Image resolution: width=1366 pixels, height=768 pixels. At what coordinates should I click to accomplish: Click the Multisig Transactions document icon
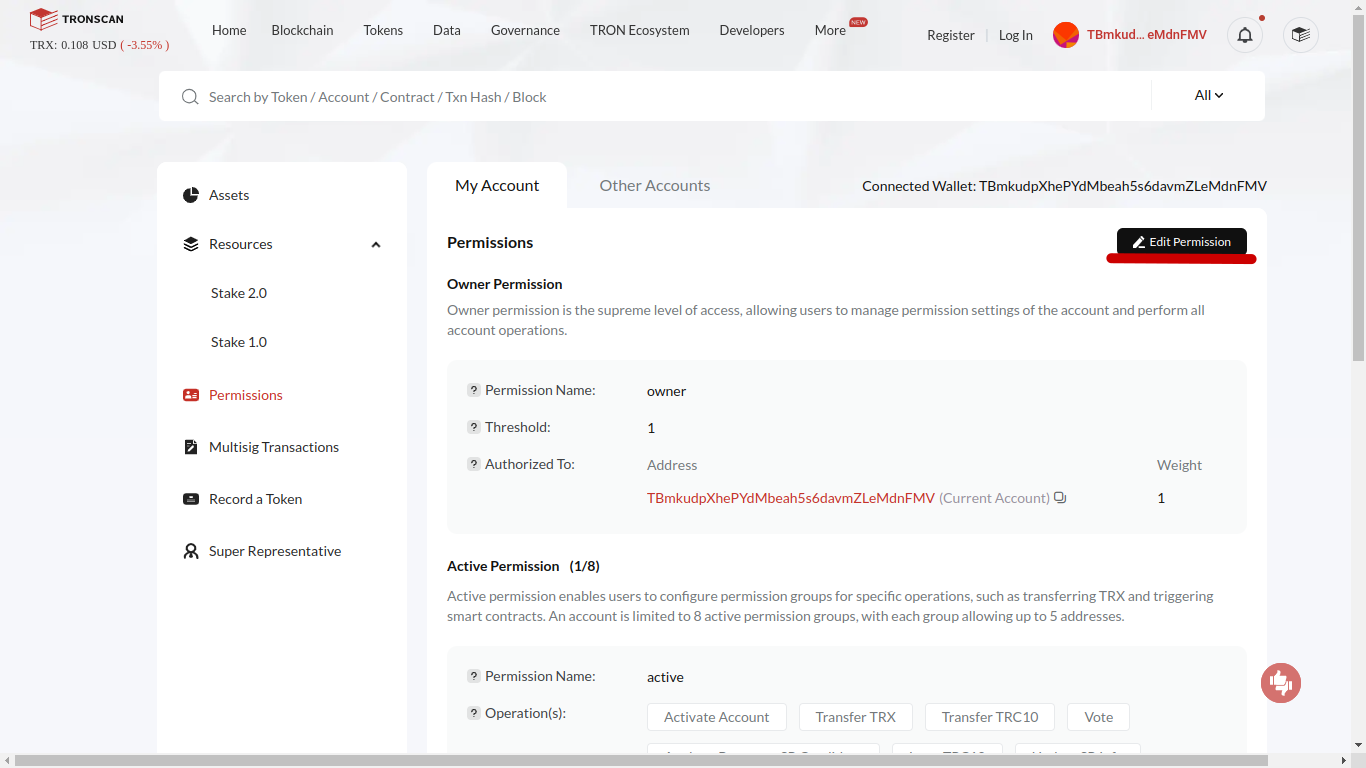pos(191,447)
